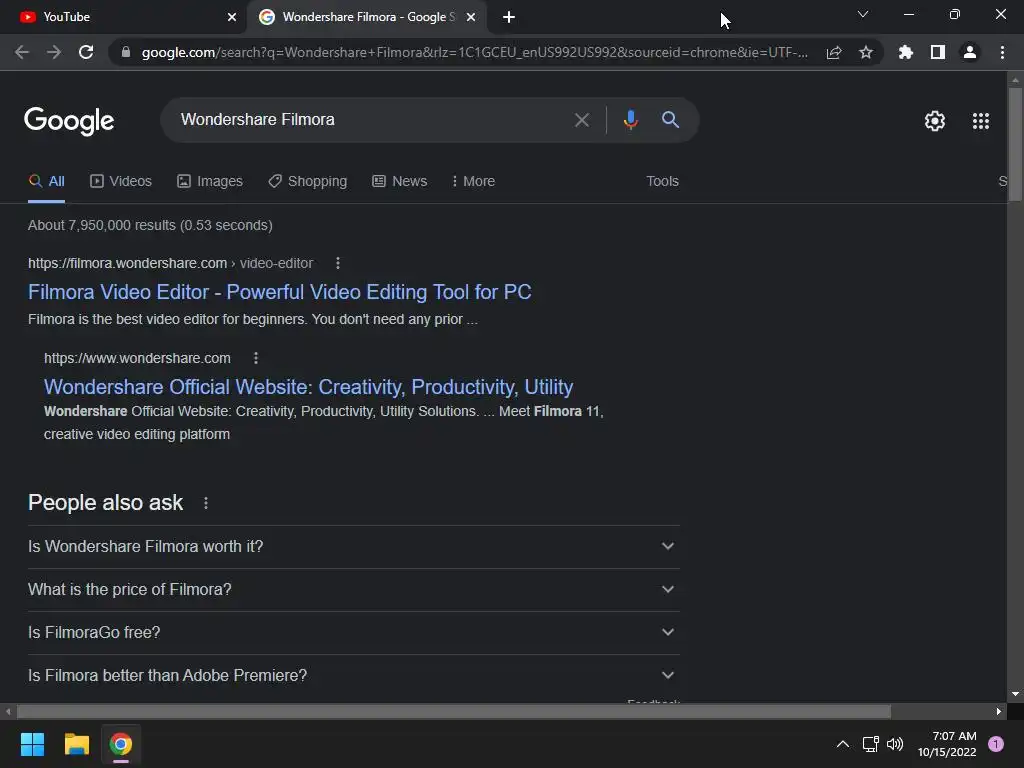Expand "What is the price of Filmora?"
1024x768 pixels.
pyautogui.click(x=353, y=590)
